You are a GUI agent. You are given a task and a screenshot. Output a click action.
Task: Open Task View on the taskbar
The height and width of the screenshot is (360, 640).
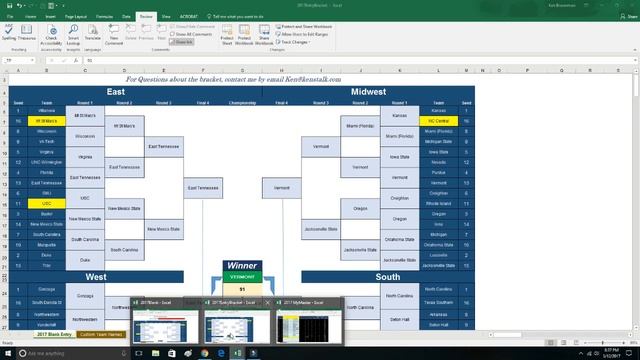(139, 353)
